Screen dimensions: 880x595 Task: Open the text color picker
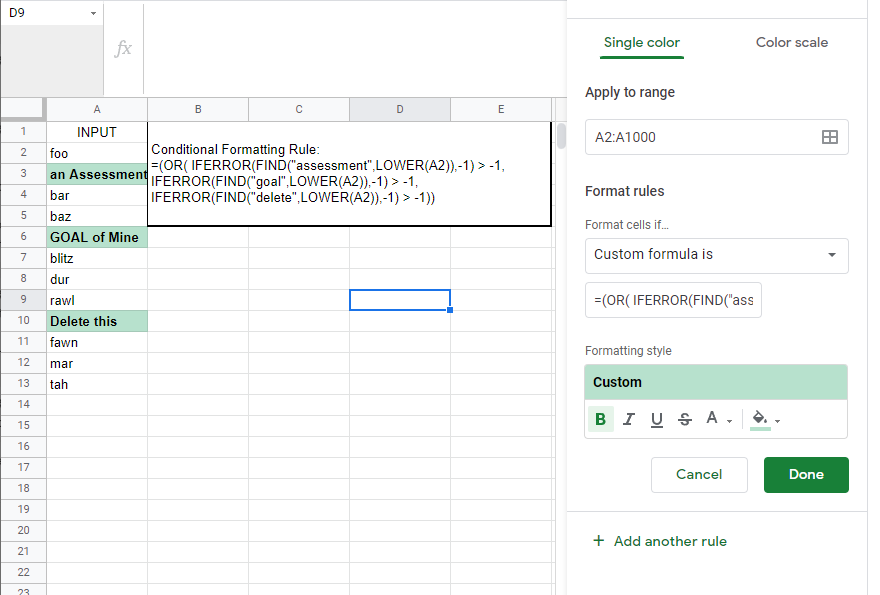pos(712,418)
